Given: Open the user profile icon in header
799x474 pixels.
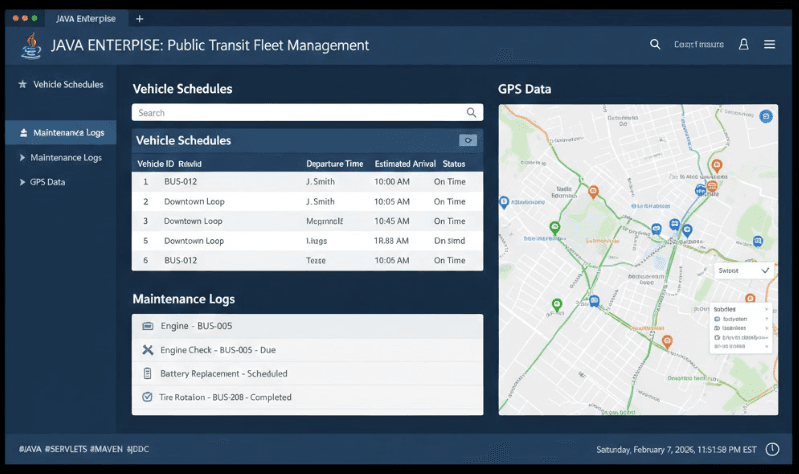Looking at the screenshot, I should (743, 44).
